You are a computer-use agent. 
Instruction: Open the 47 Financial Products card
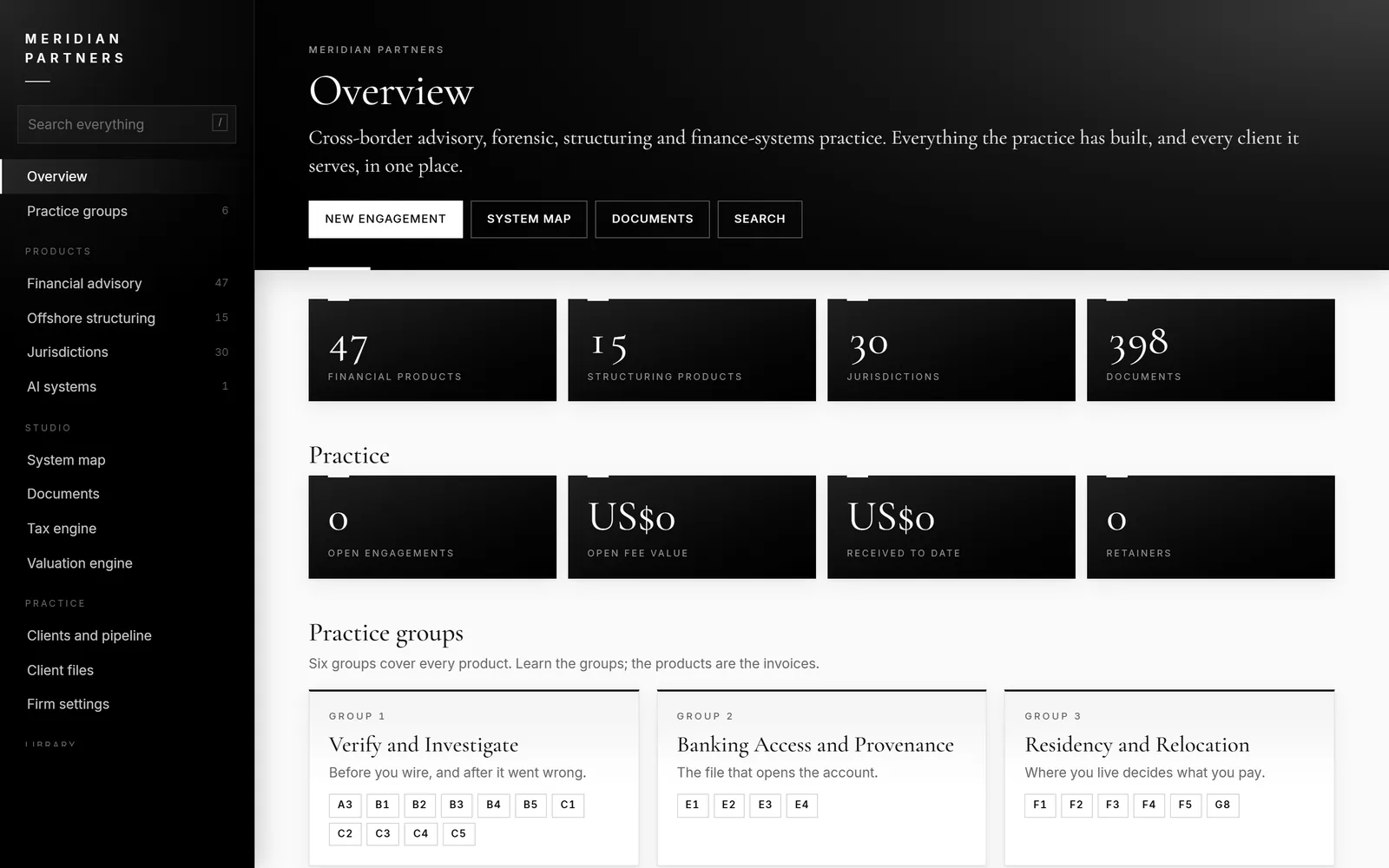click(x=432, y=350)
